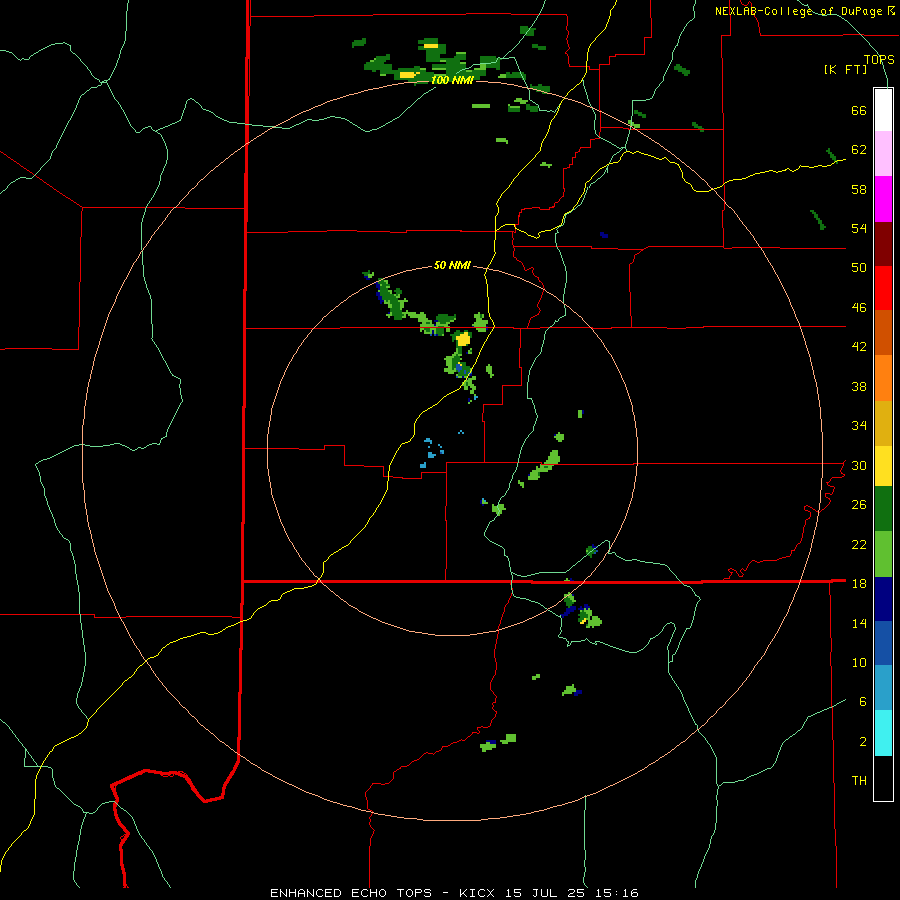Click the legend value 26

(x=859, y=505)
